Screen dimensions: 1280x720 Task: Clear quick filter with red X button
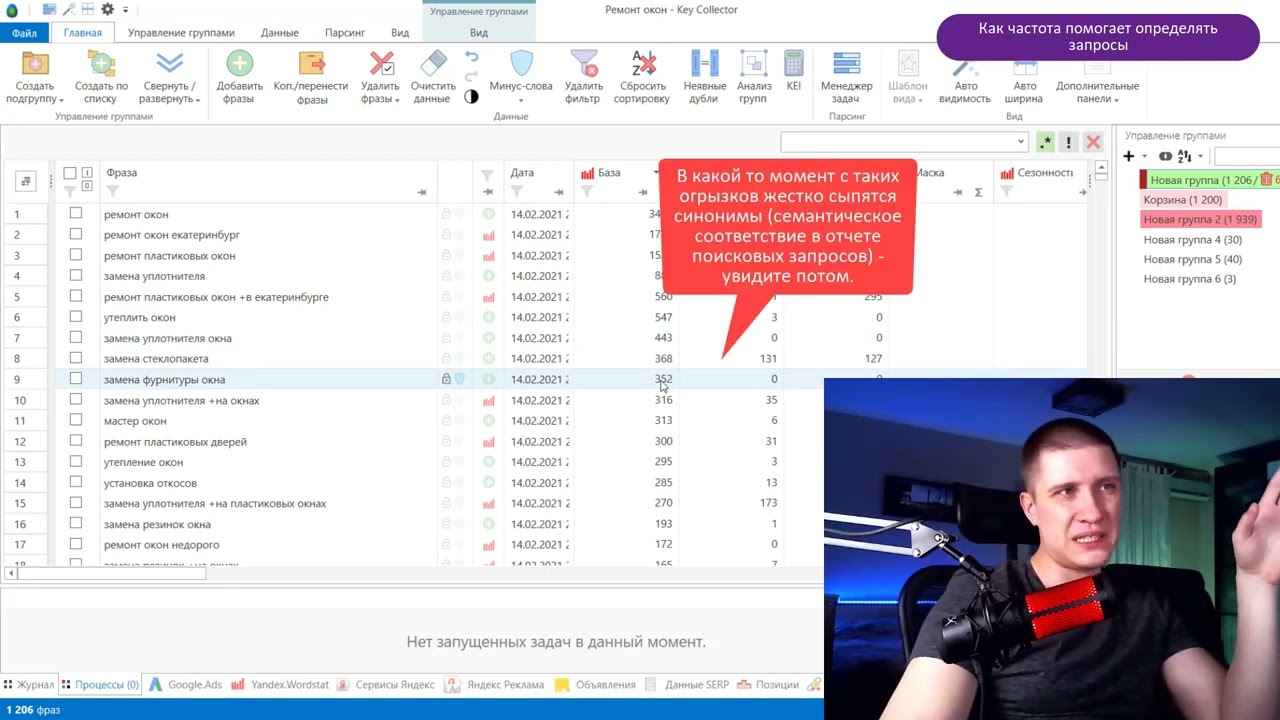click(1093, 142)
